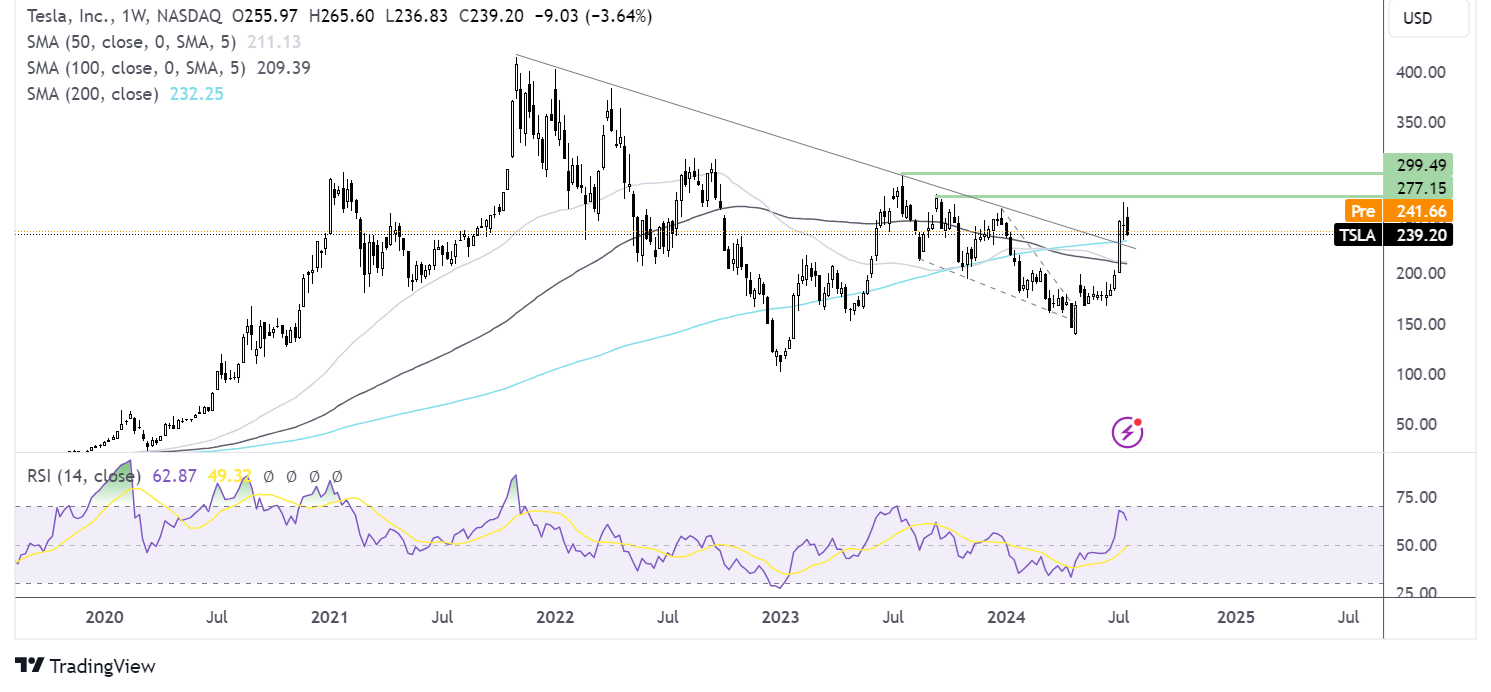Click the 2023 time axis label
1491x692 pixels.
[781, 617]
